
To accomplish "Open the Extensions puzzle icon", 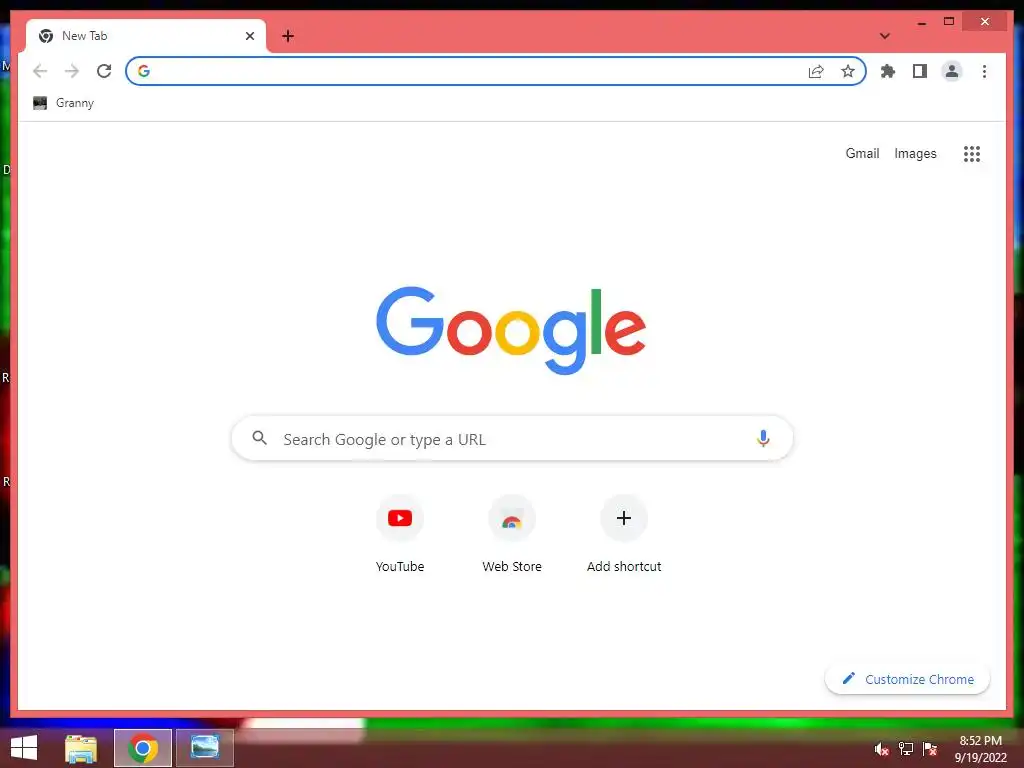I will (x=888, y=71).
